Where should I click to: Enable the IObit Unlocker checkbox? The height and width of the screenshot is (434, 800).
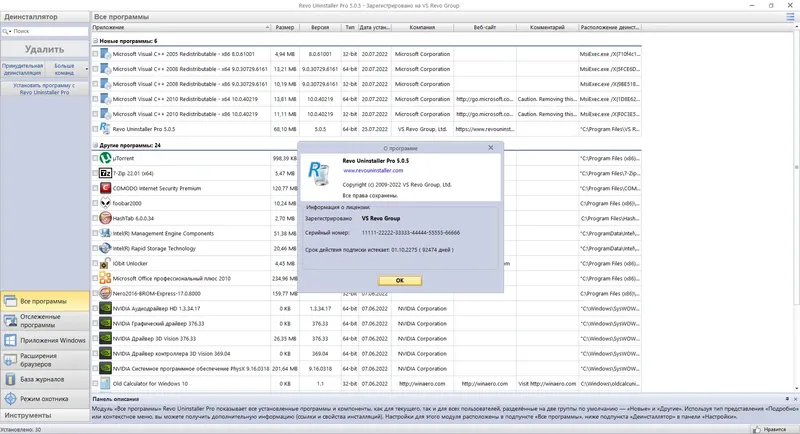coord(95,264)
